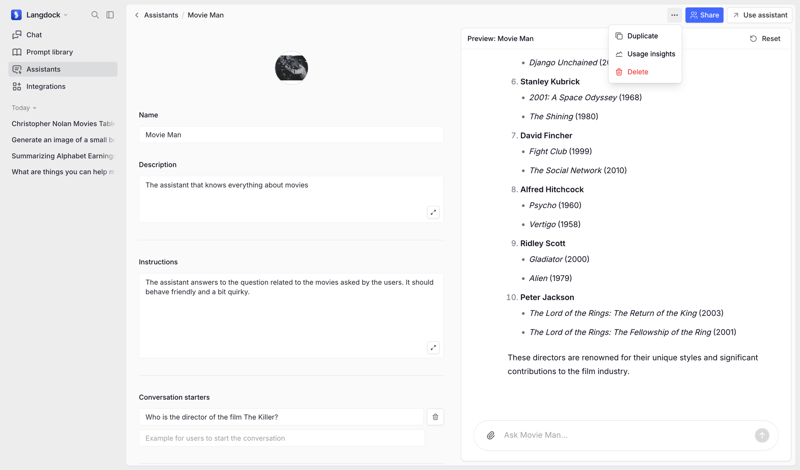This screenshot has width=800, height=470.
Task: Click The Social Network (2010) entry
Action: click(x=578, y=170)
